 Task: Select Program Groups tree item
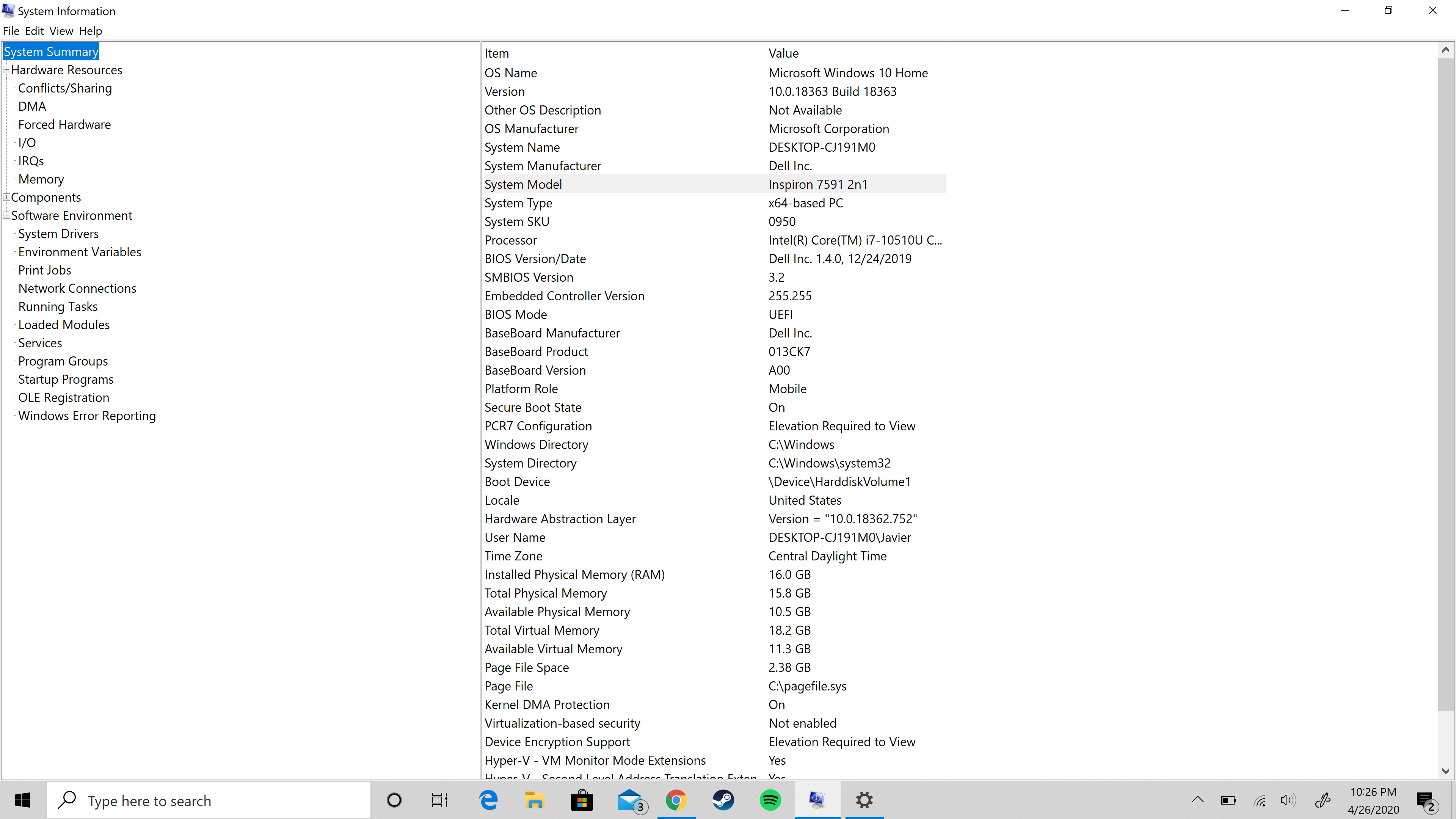point(63,361)
